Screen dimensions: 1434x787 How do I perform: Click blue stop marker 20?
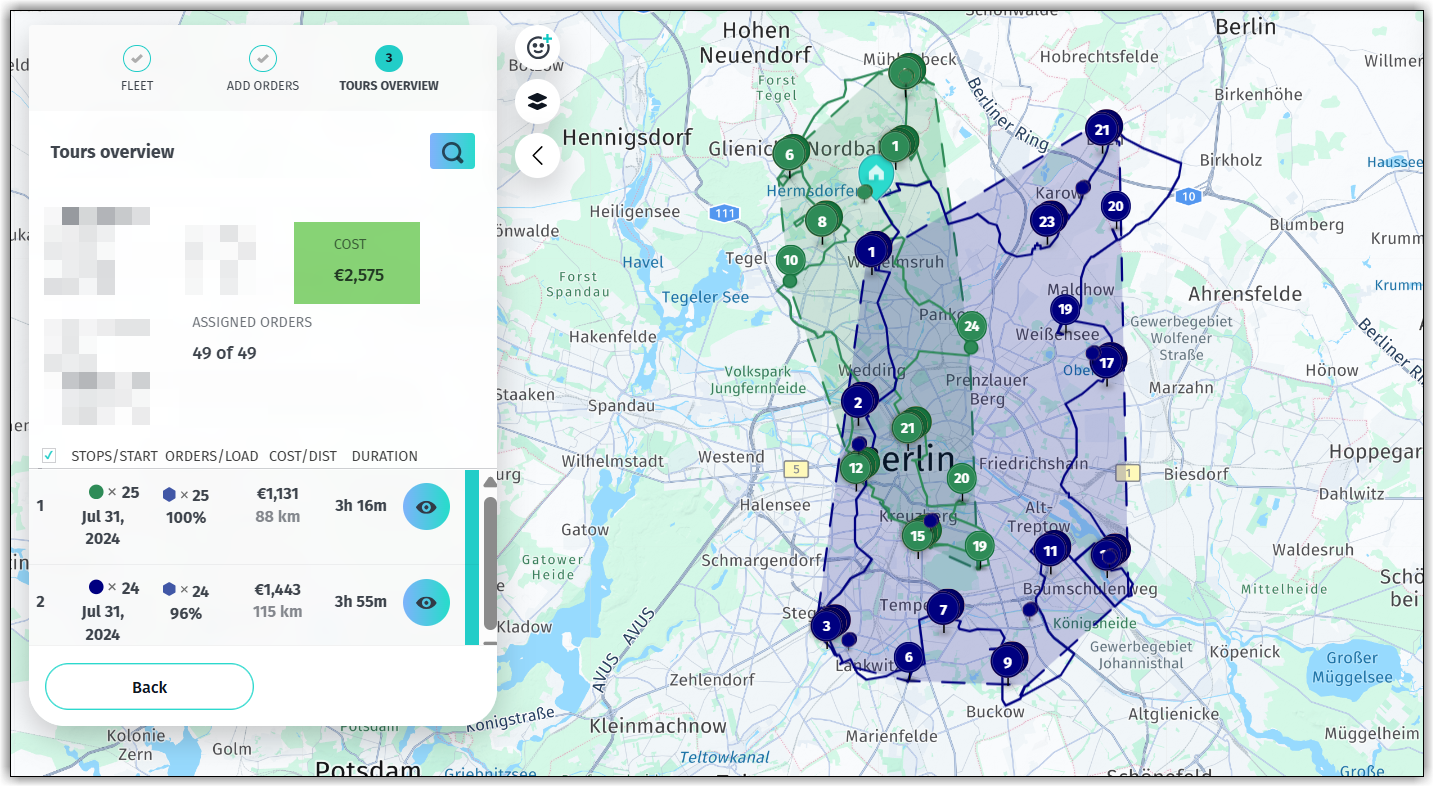pos(1116,207)
